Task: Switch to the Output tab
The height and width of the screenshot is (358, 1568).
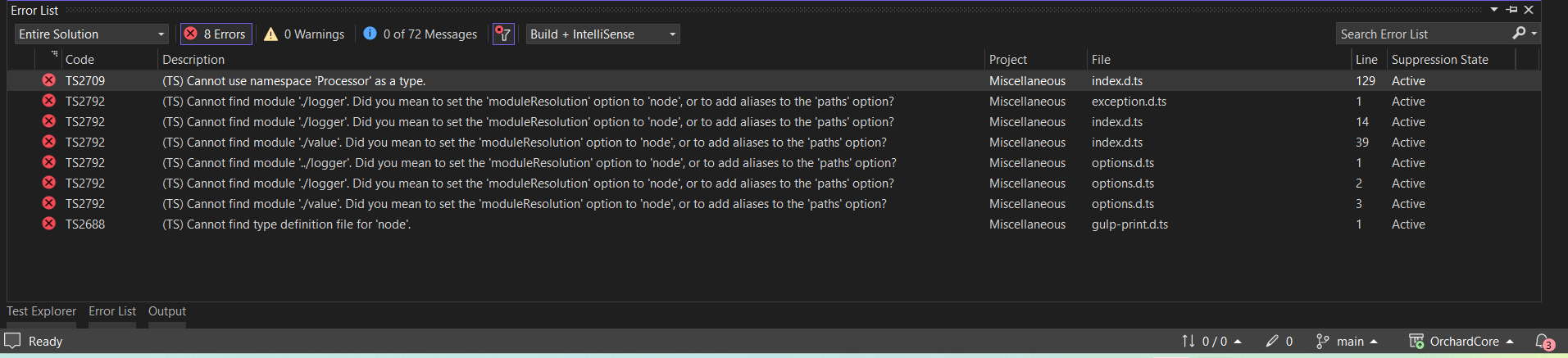Action: coord(167,311)
